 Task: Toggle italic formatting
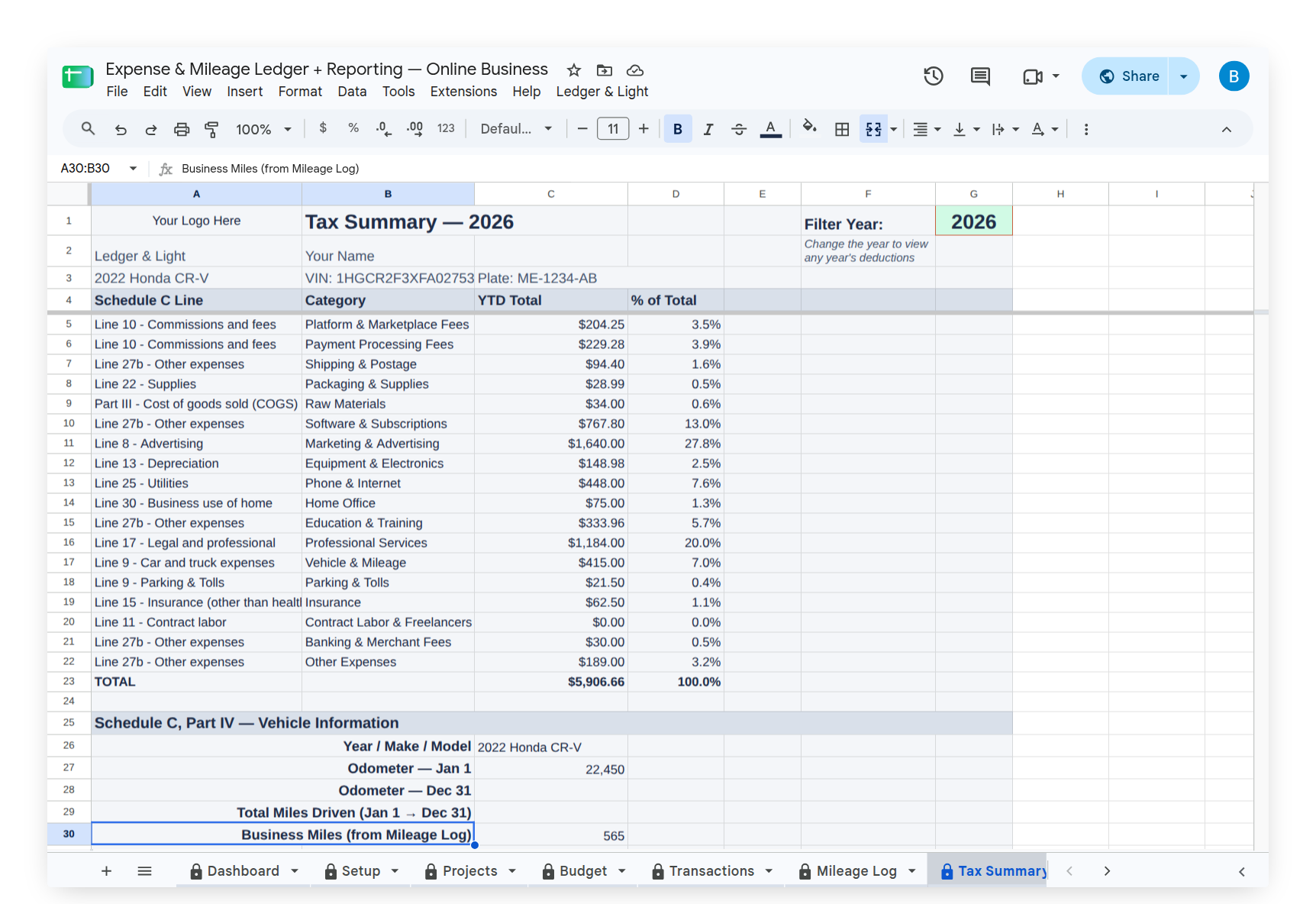[708, 129]
